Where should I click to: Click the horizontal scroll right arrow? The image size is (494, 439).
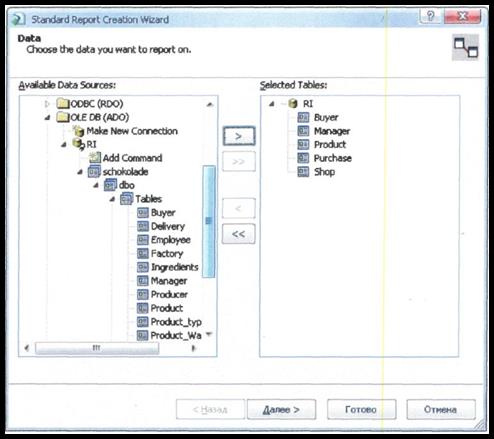193,348
